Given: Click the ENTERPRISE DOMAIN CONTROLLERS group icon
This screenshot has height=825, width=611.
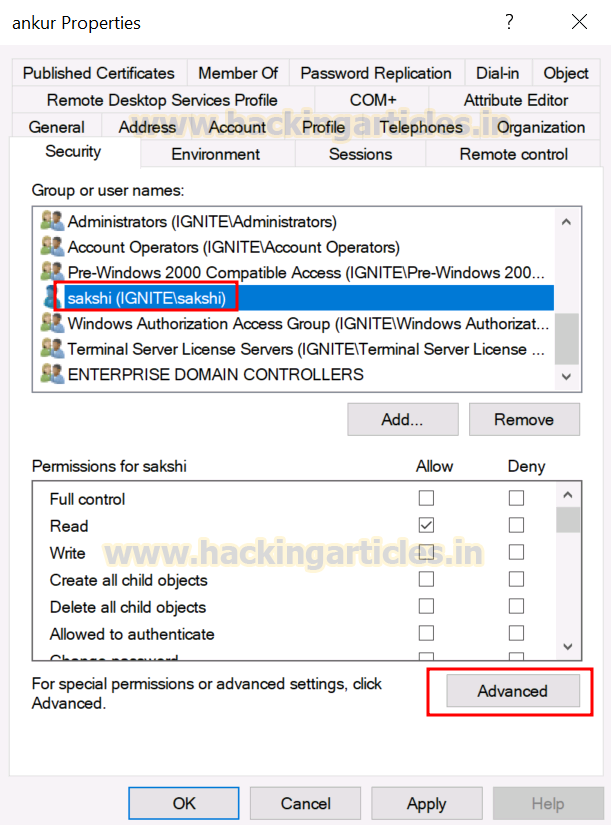Looking at the screenshot, I should point(52,374).
